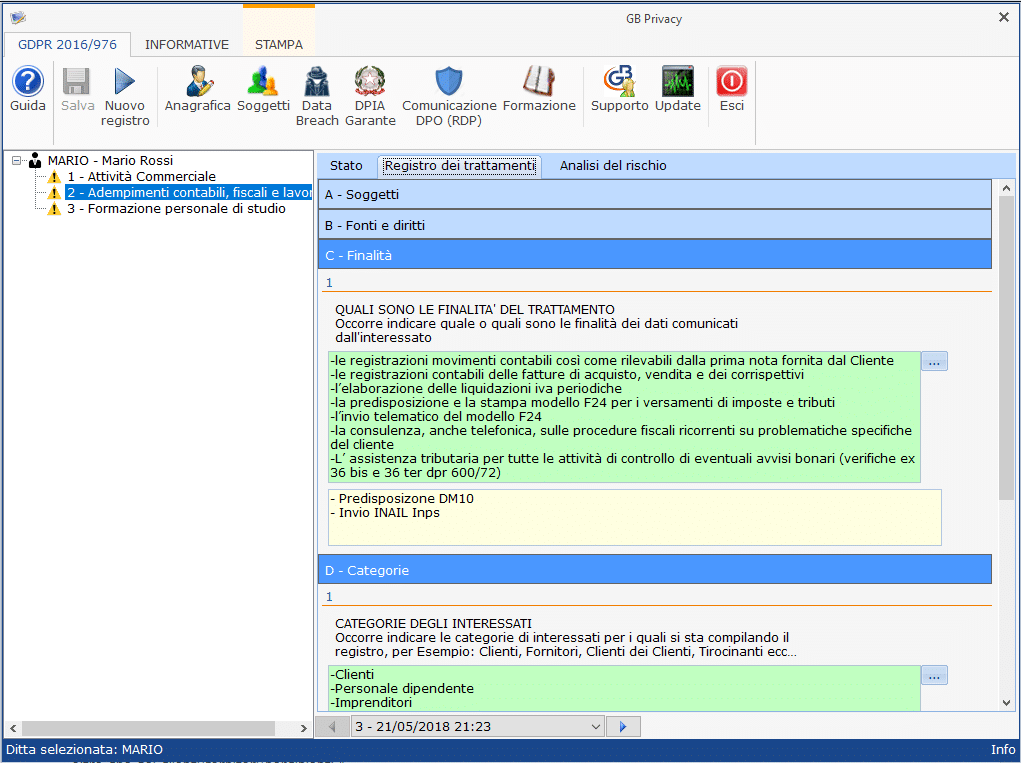Collapse the MARIO - Mario Rossi tree node
1021x763 pixels.
18,161
